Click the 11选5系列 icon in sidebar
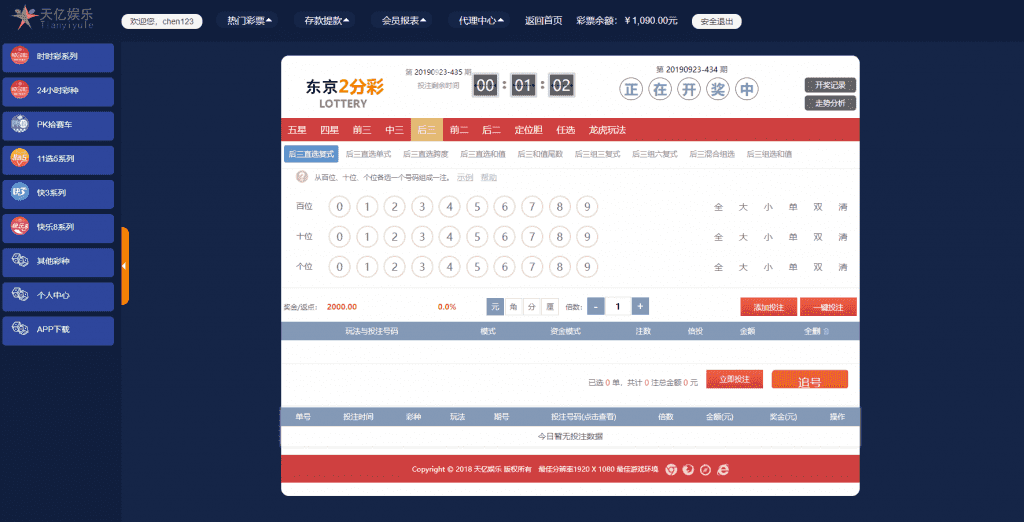 coord(19,158)
